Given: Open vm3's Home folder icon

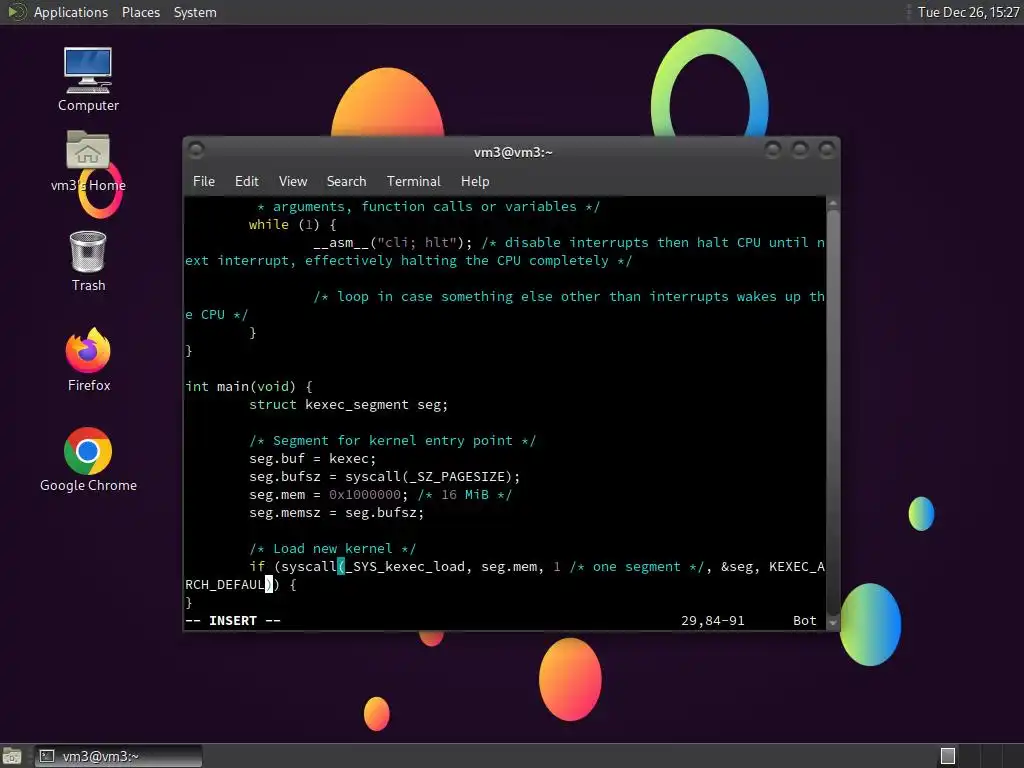Looking at the screenshot, I should coord(88,161).
